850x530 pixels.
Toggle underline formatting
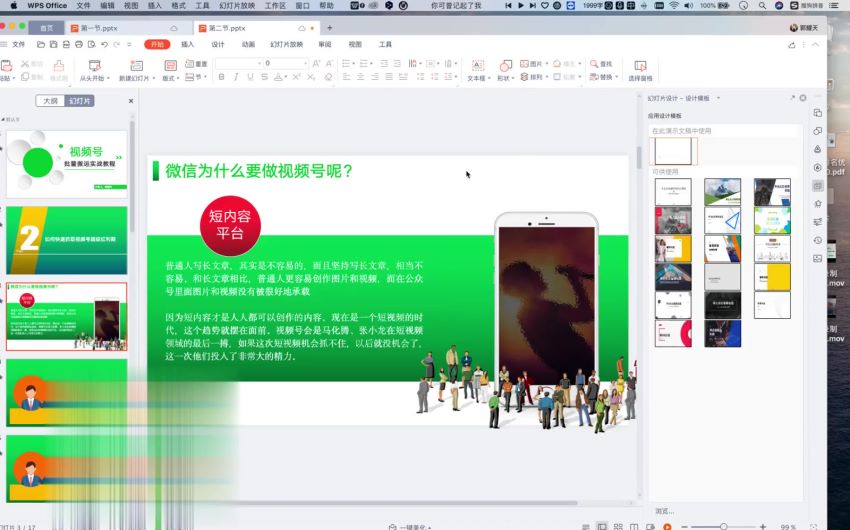pyautogui.click(x=250, y=77)
